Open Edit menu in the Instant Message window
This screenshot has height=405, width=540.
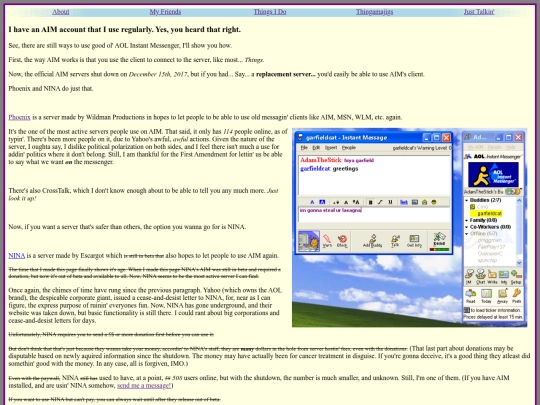tap(316, 148)
